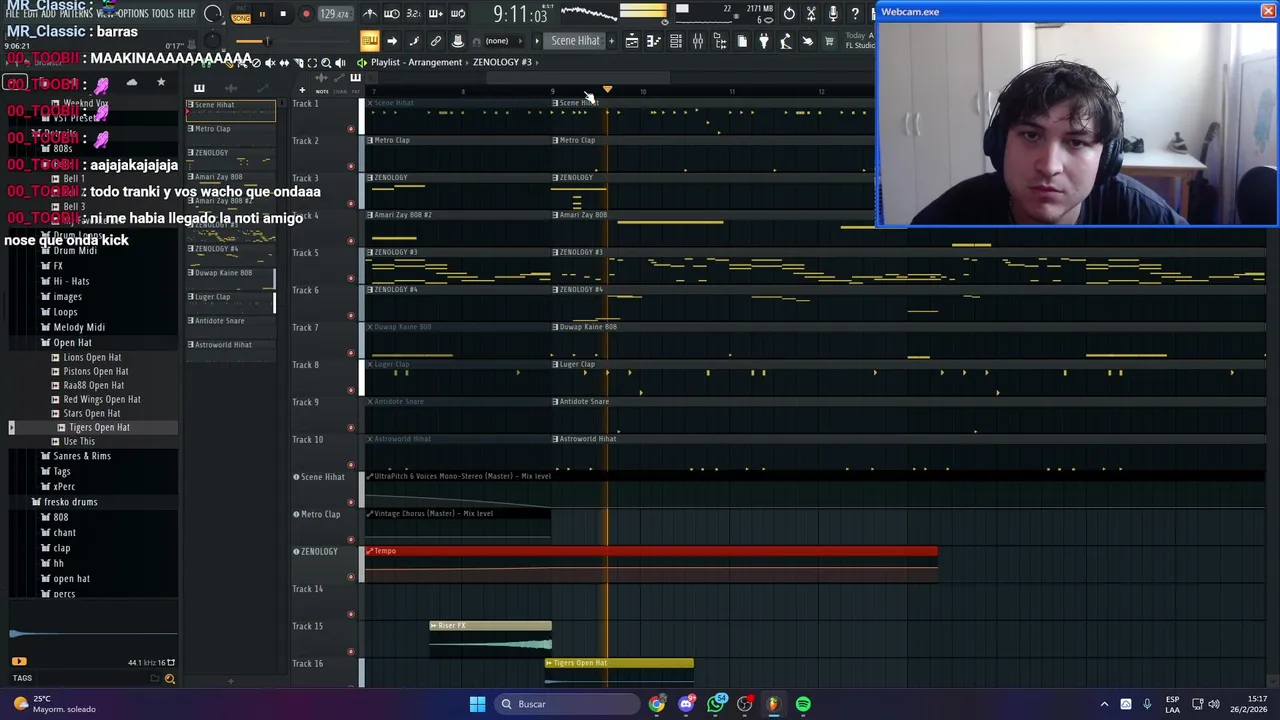1280x720 pixels.
Task: Switch playlist header to NOTE mode
Action: [322, 91]
